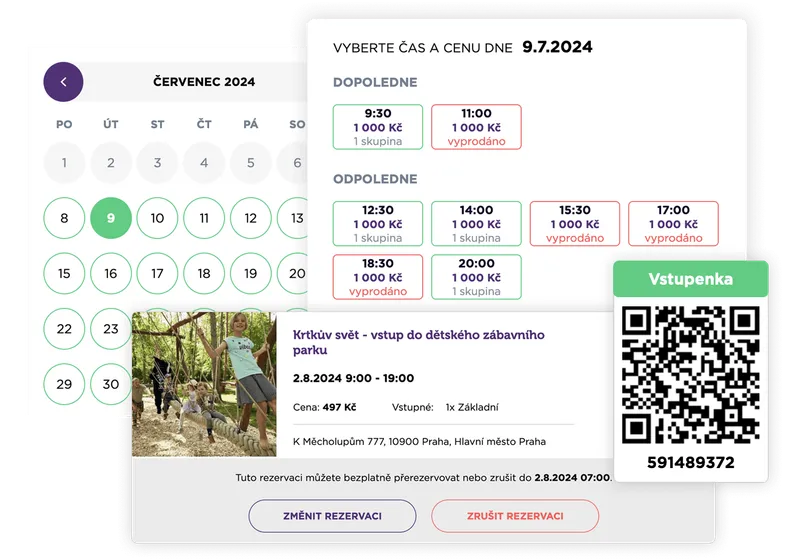Viewport: 800px width, 560px height.
Task: Select day 17 in the calendar
Action: click(x=157, y=273)
